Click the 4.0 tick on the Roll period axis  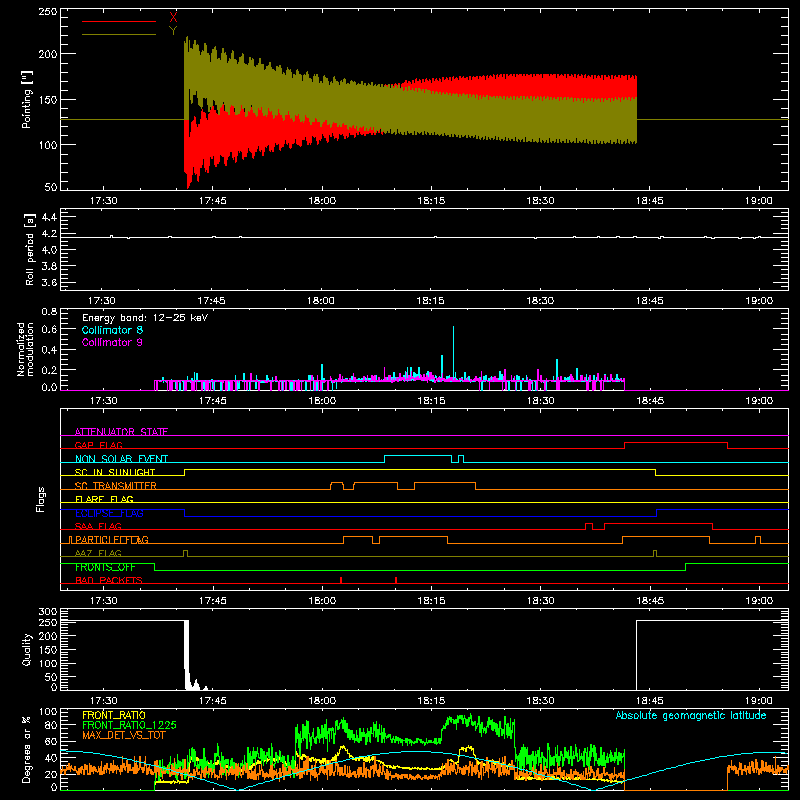[x=49, y=250]
